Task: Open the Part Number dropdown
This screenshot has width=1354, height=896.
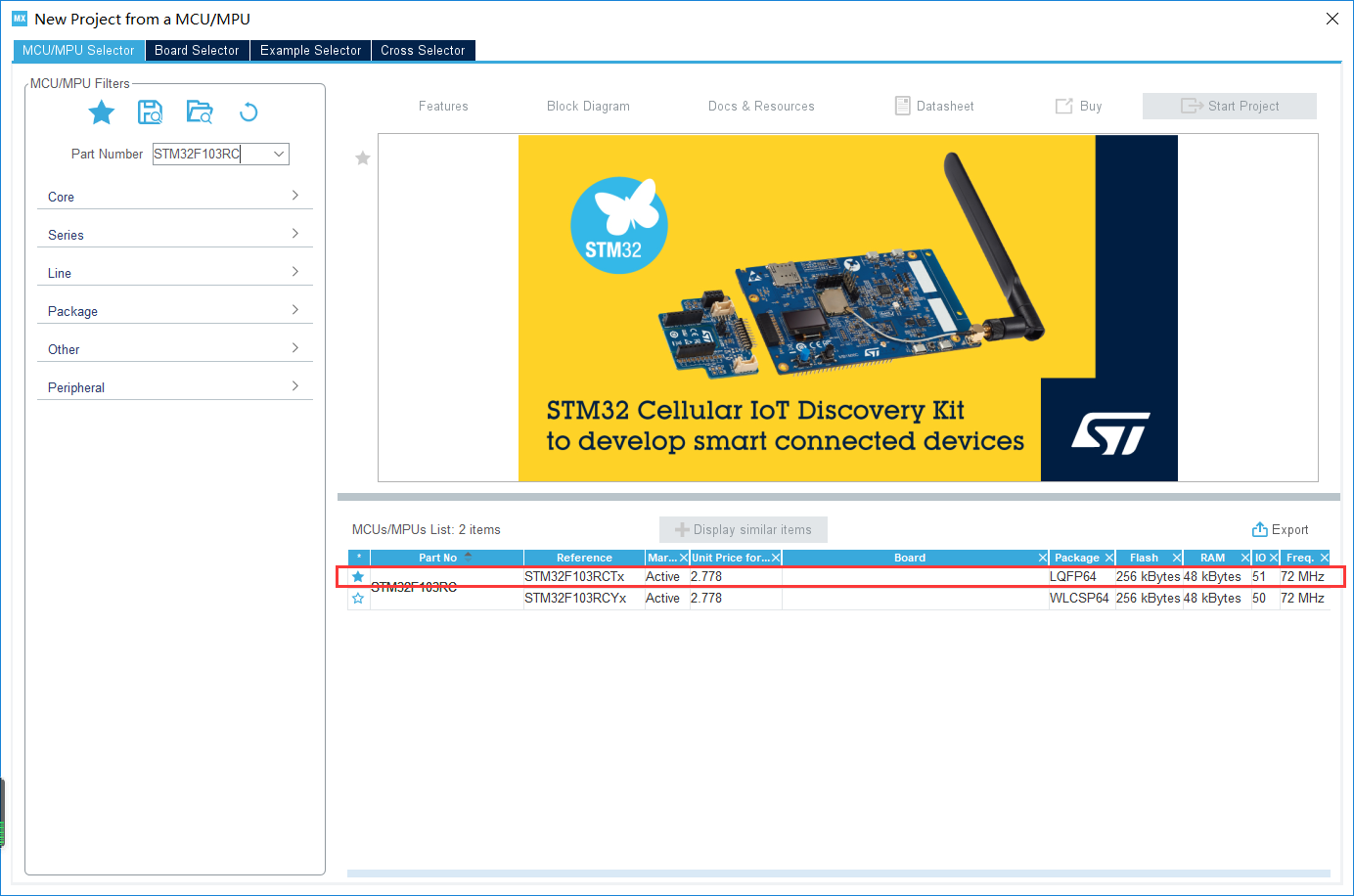Action: pyautogui.click(x=277, y=154)
